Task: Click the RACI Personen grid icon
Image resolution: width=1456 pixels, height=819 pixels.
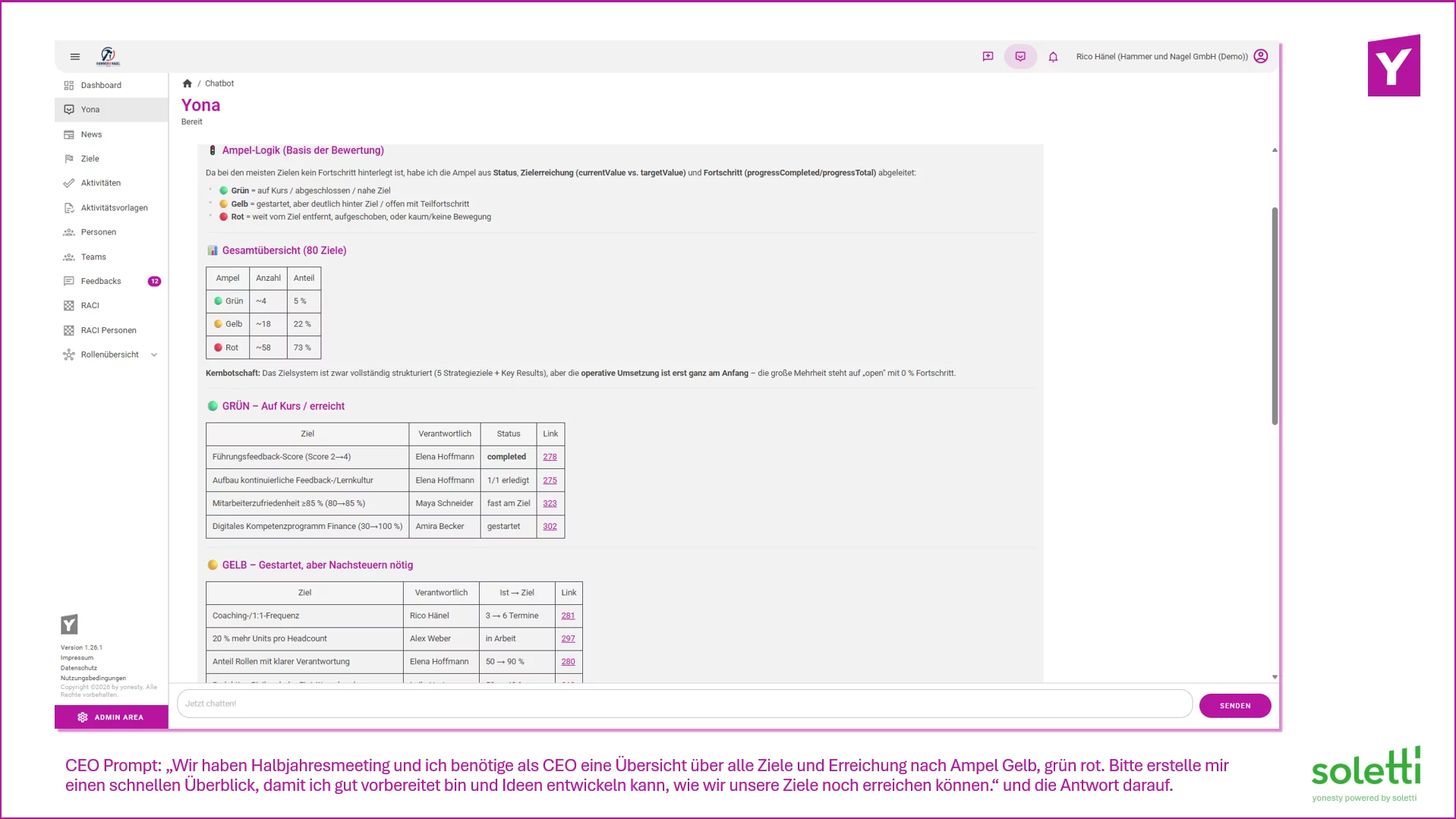Action: click(69, 330)
